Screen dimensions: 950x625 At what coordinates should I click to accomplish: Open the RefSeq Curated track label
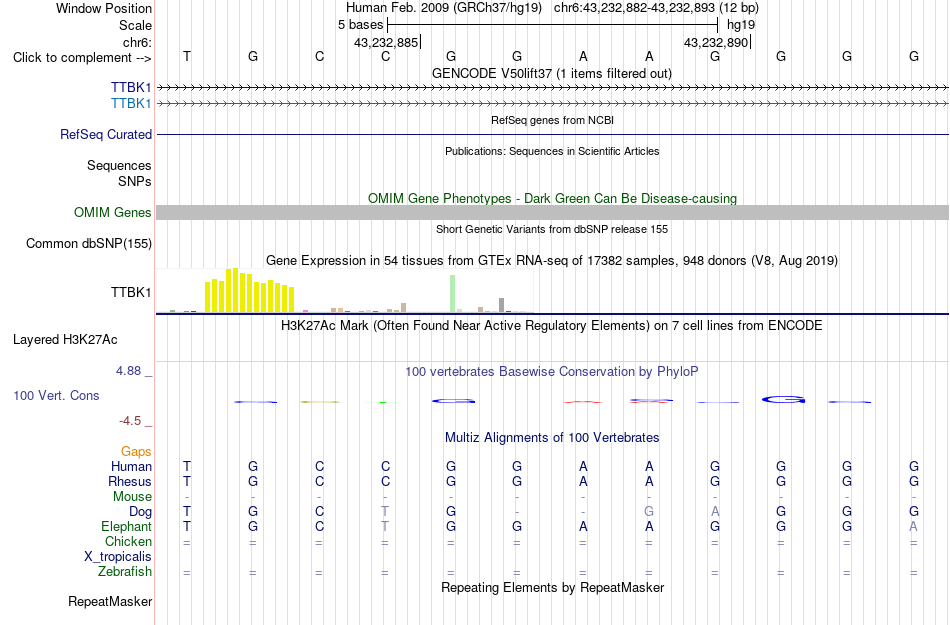pos(106,134)
